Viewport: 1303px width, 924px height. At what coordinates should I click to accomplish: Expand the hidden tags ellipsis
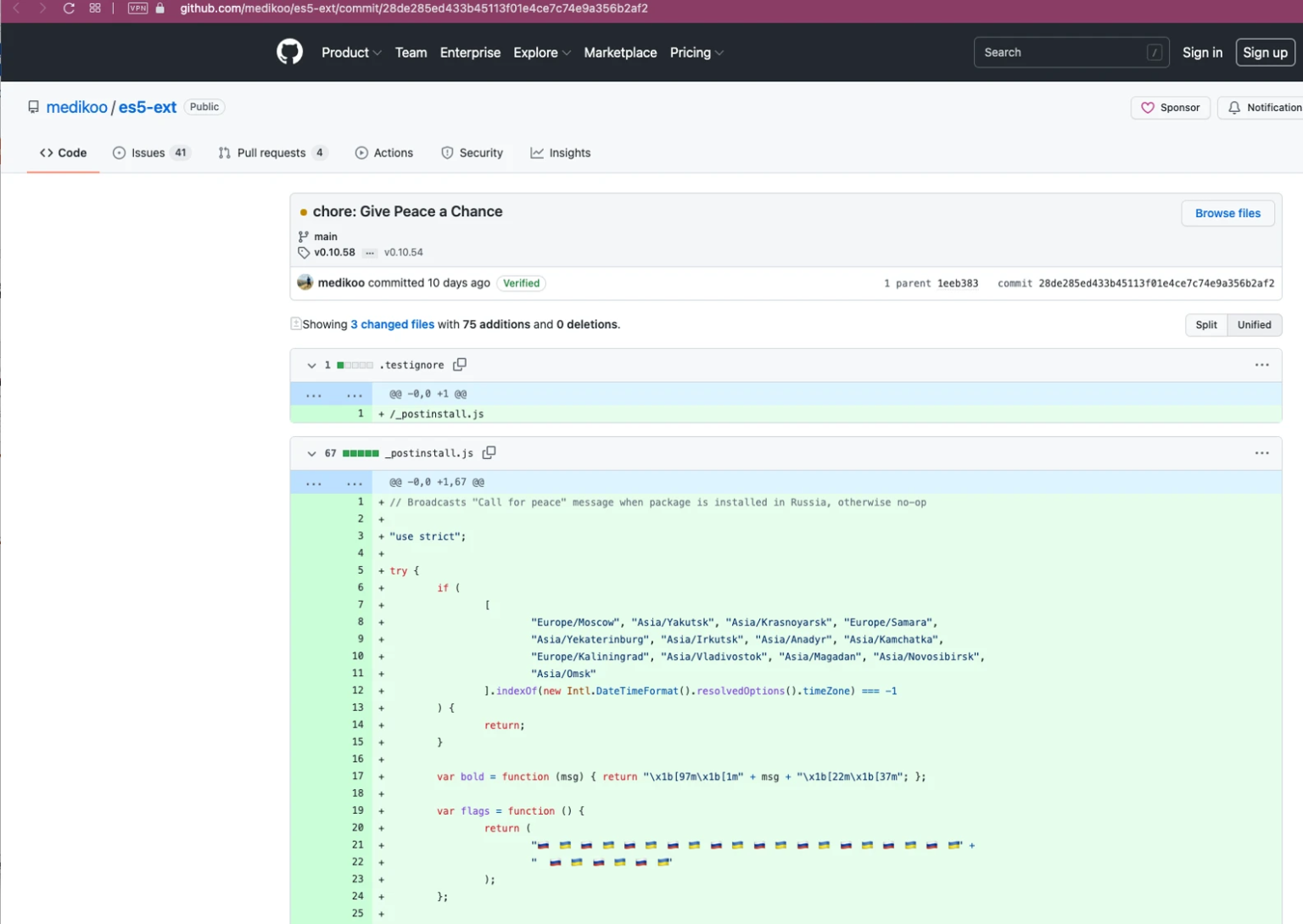point(370,253)
